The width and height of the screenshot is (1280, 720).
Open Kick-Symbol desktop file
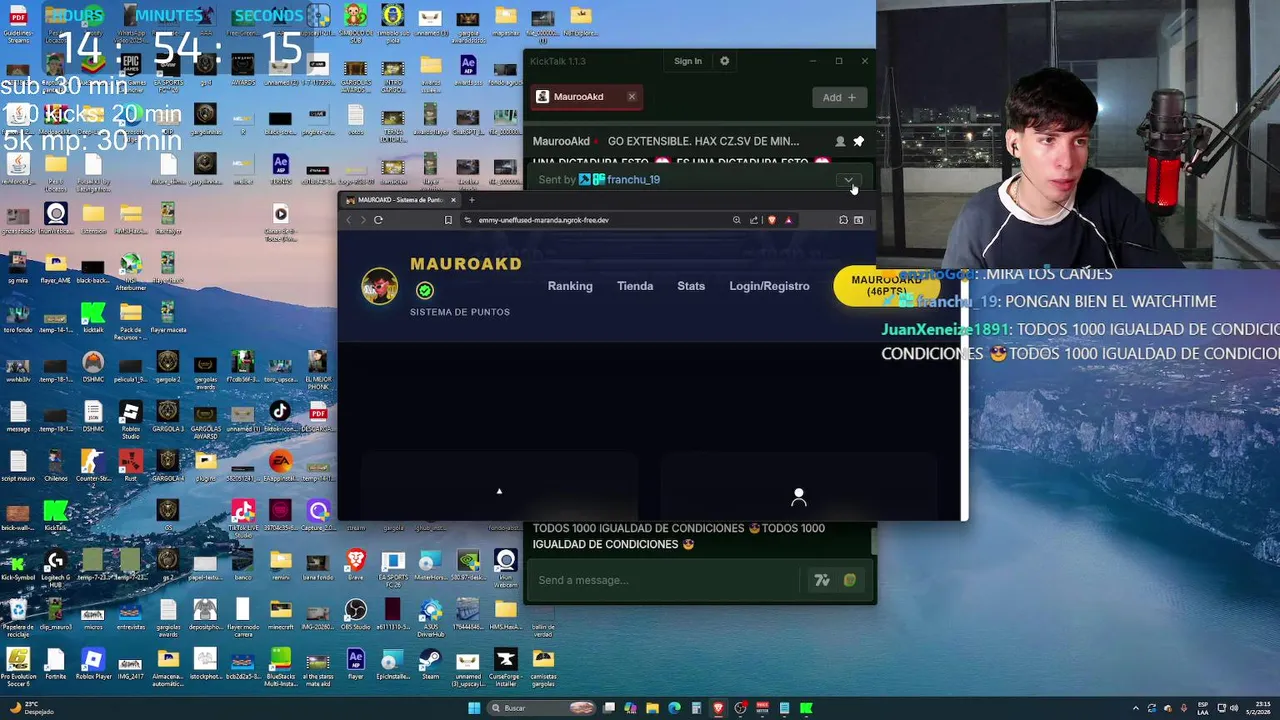point(18,565)
